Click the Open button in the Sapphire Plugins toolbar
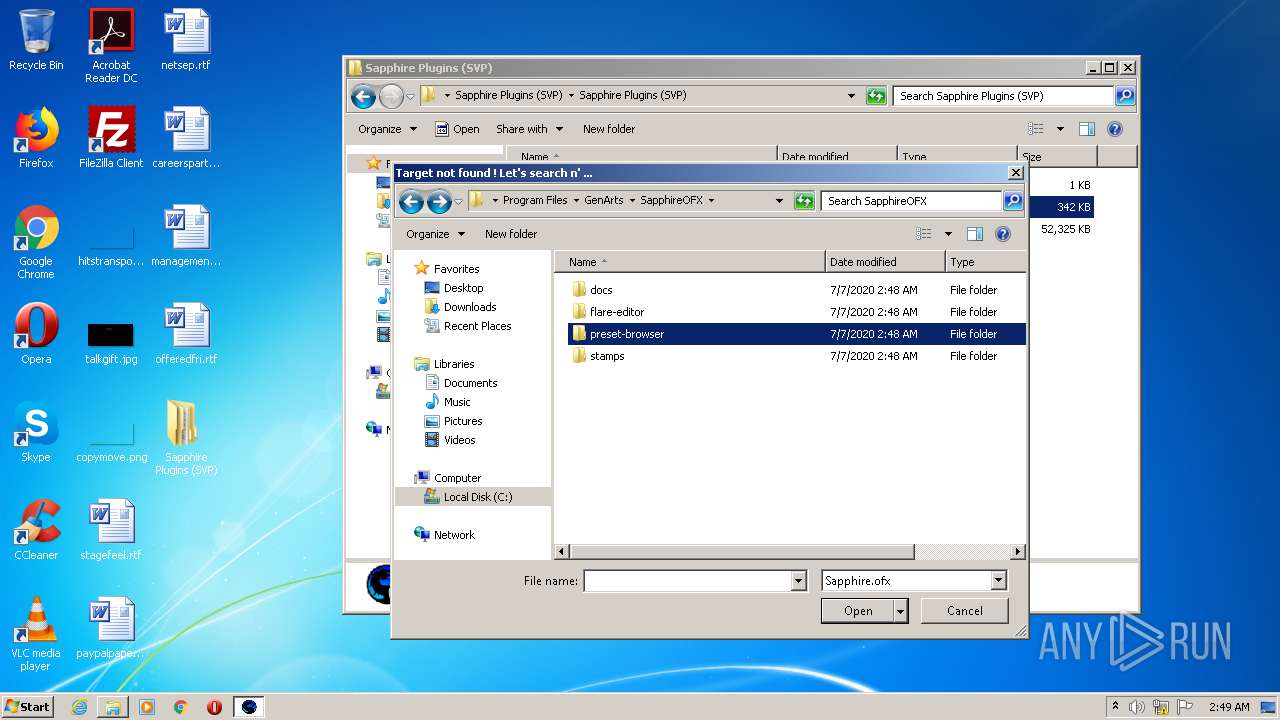 457,129
